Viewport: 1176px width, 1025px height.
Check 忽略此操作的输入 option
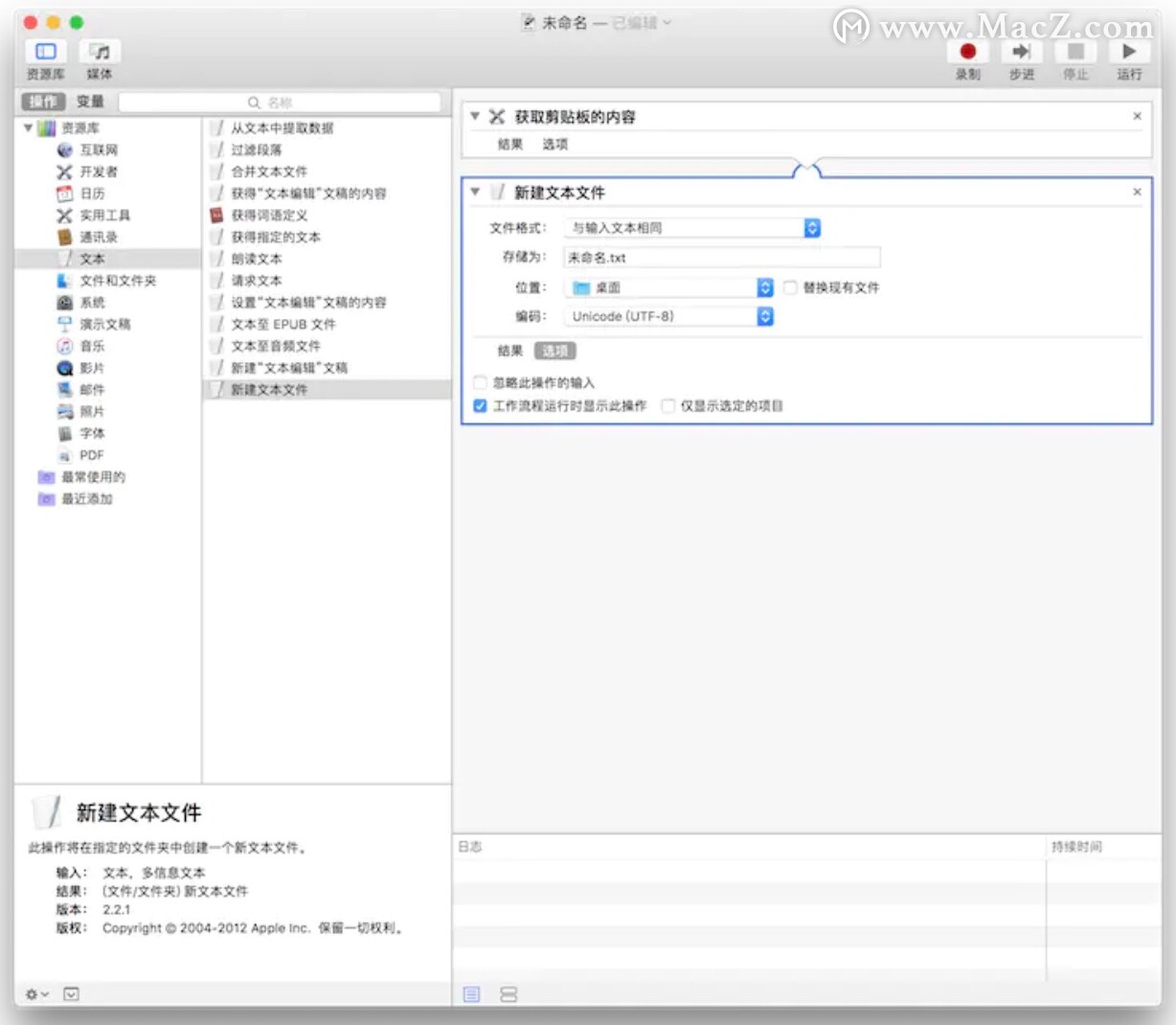coord(481,382)
